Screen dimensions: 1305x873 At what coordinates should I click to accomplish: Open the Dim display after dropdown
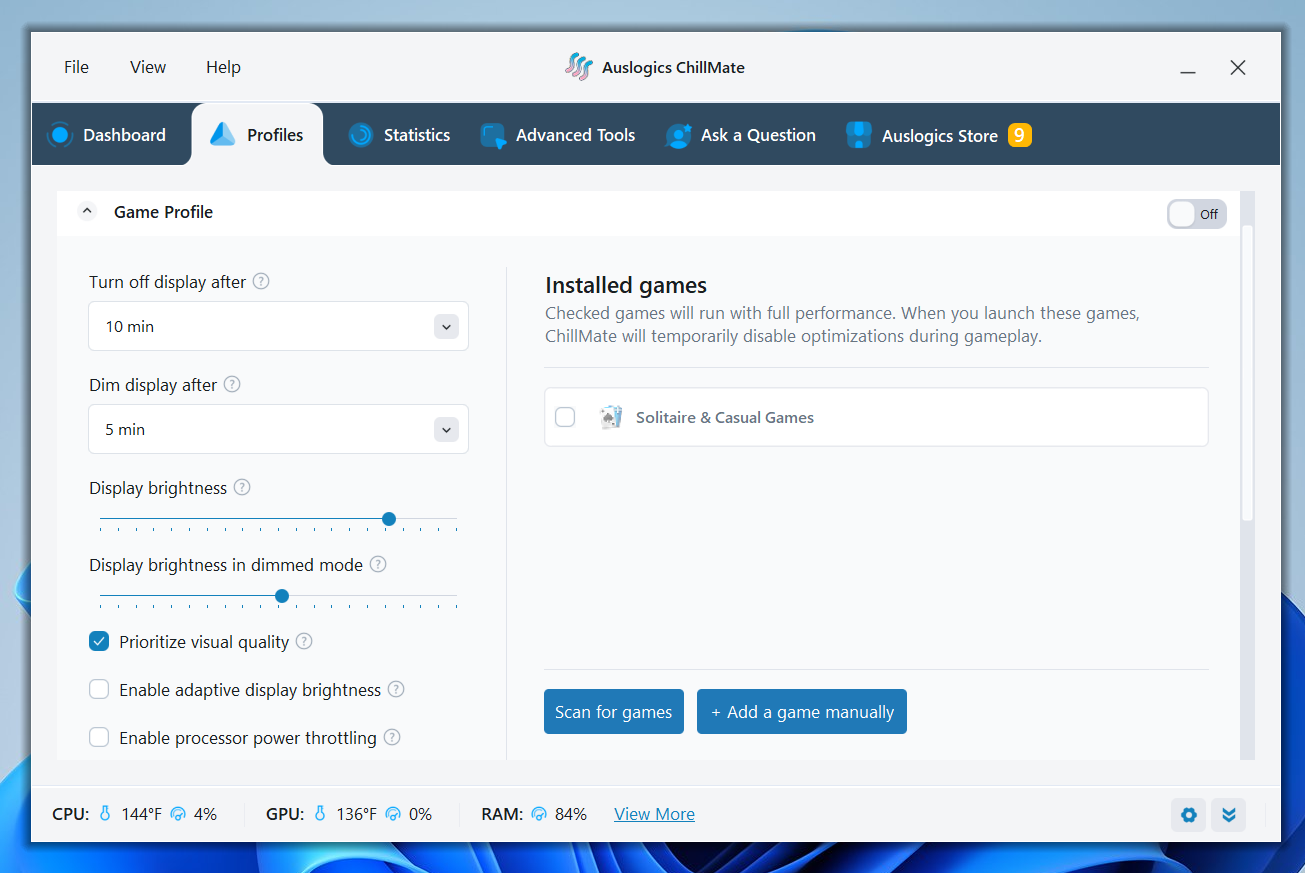446,430
